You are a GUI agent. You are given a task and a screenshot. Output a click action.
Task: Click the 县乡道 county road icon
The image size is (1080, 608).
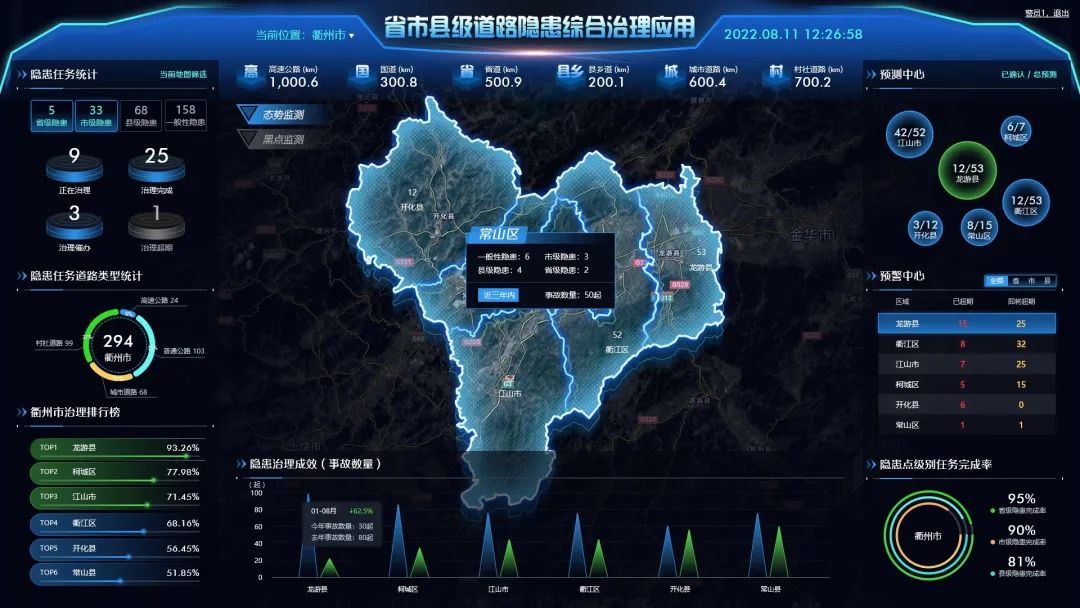(570, 76)
